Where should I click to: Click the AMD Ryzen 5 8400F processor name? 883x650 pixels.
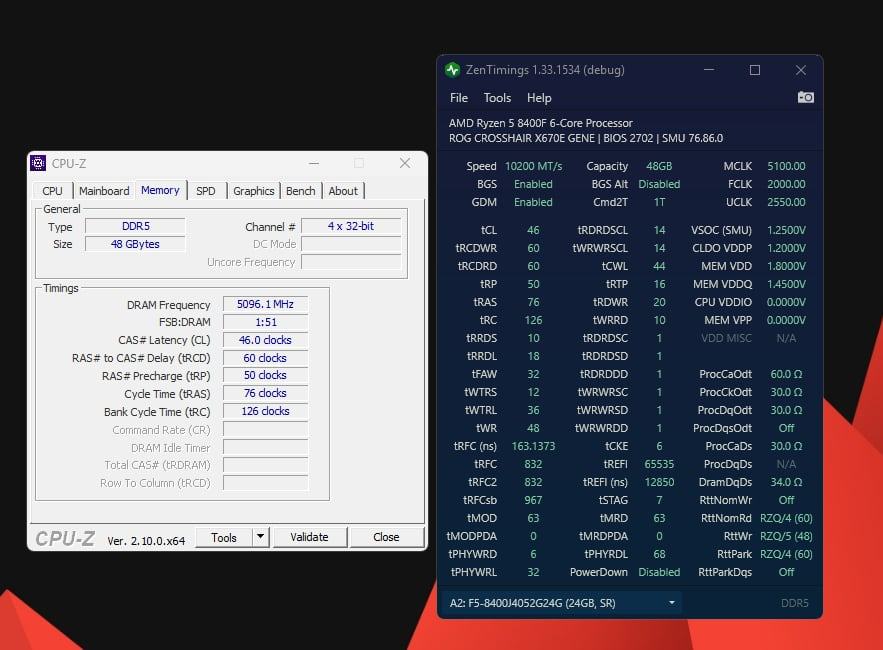[x=541, y=123]
